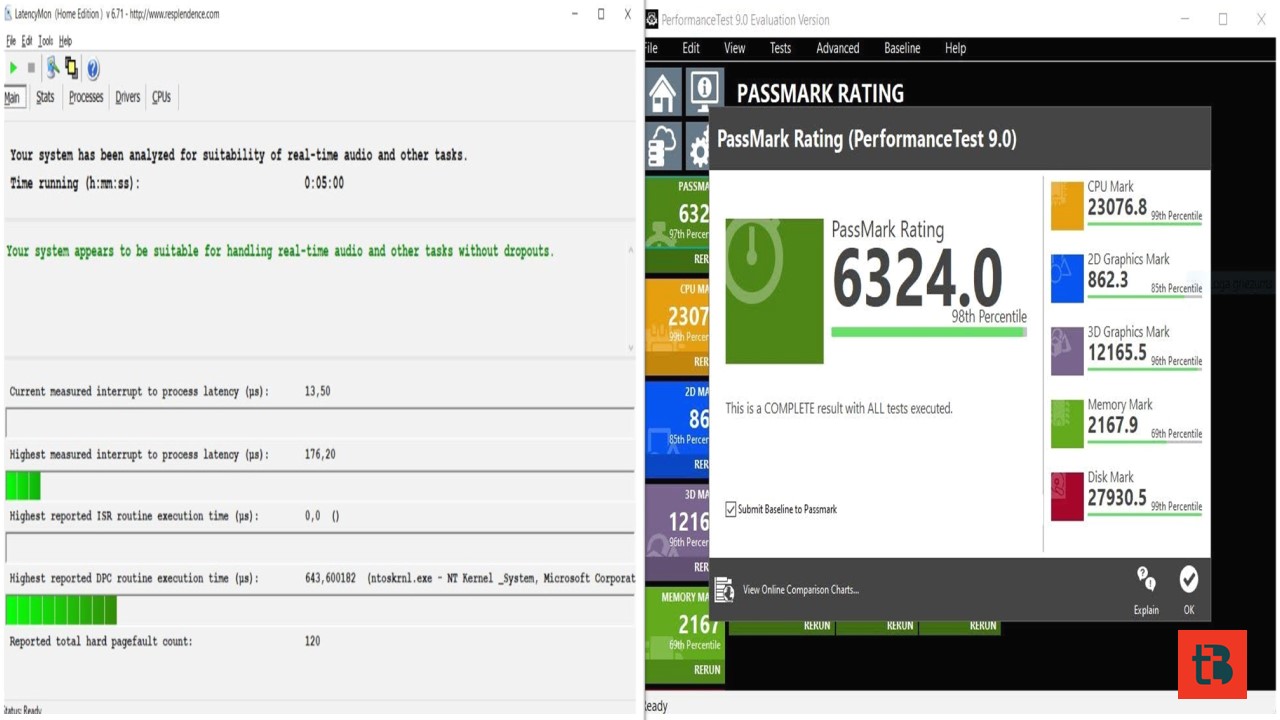Click the Disk Mark score 27930.5

point(1117,498)
